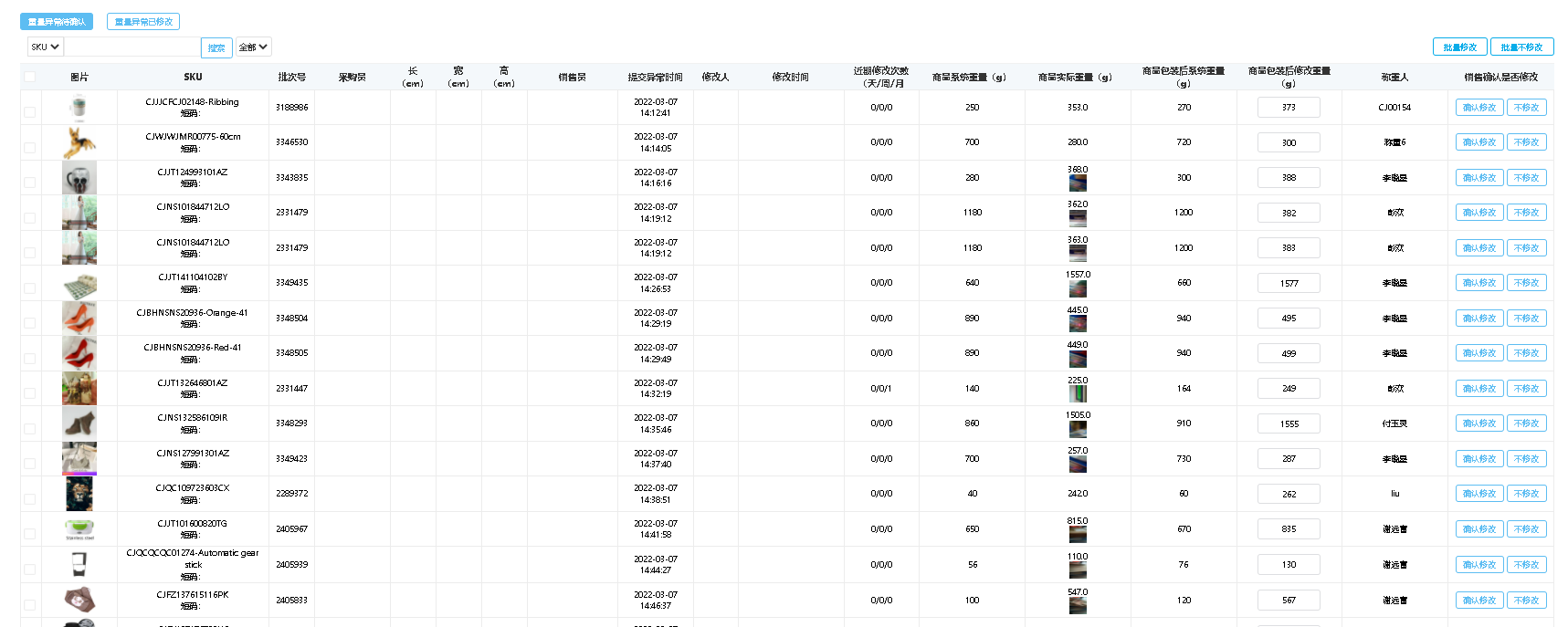Screen dimensions: 1568x627
Task: Check the row checkbox for CJWJWJMR00775-60cm
Action: [x=30, y=147]
